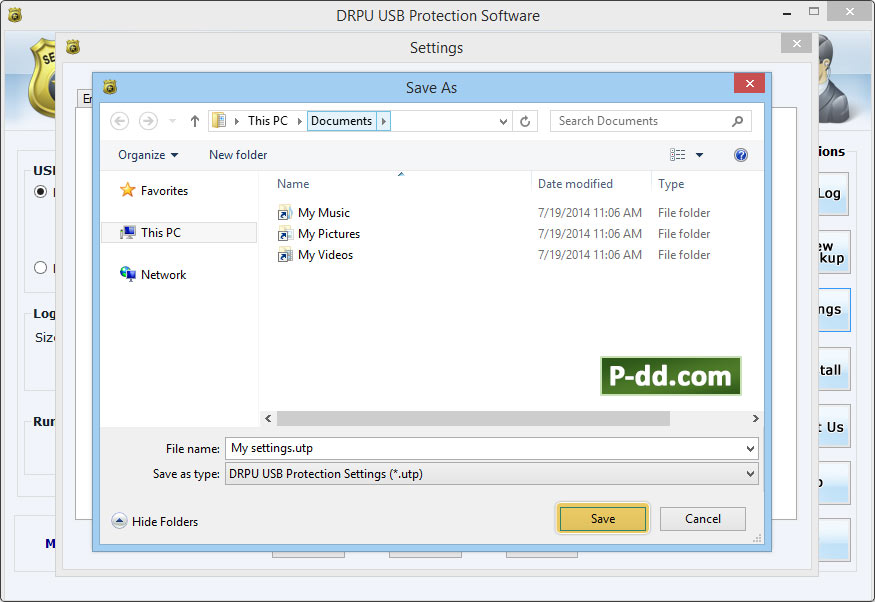This screenshot has height=602, width=875.
Task: Click the DRPU main window app icon
Action: click(x=15, y=15)
